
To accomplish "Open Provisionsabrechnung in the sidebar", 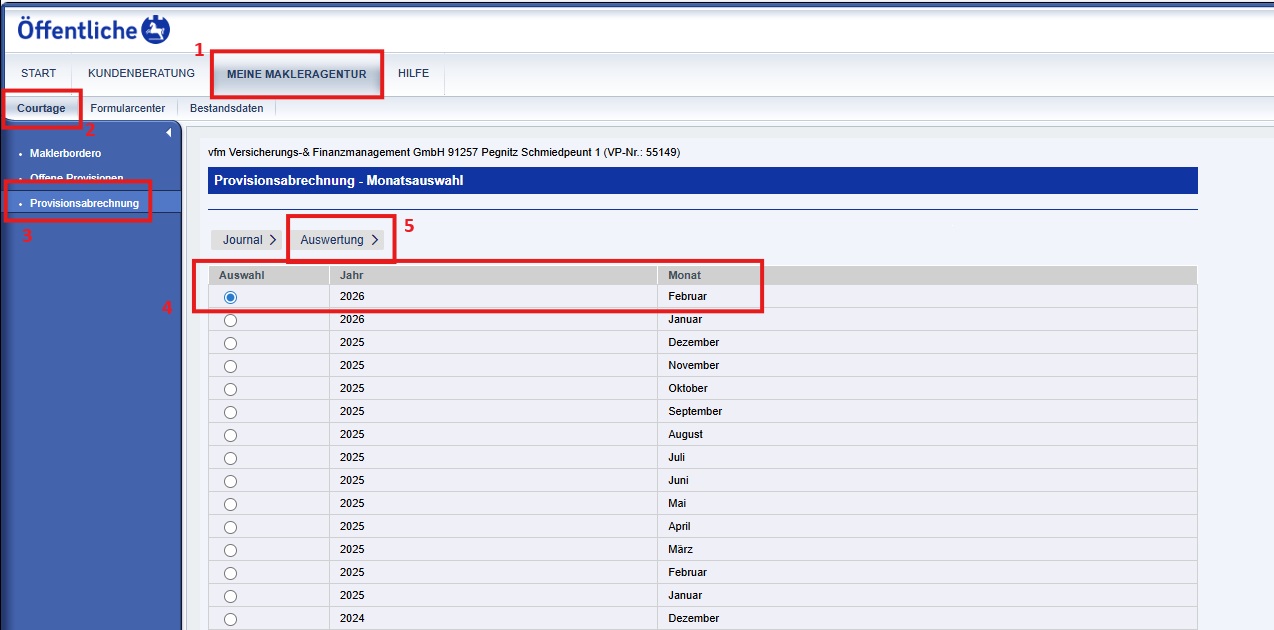I will (x=84, y=203).
